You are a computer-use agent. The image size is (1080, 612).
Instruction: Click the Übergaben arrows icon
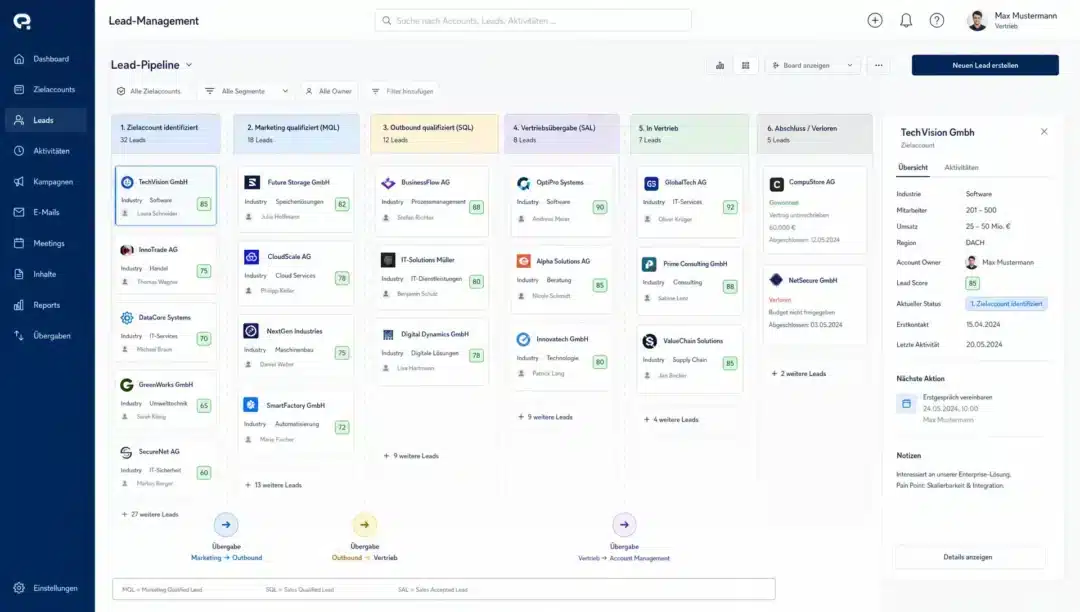coord(19,335)
